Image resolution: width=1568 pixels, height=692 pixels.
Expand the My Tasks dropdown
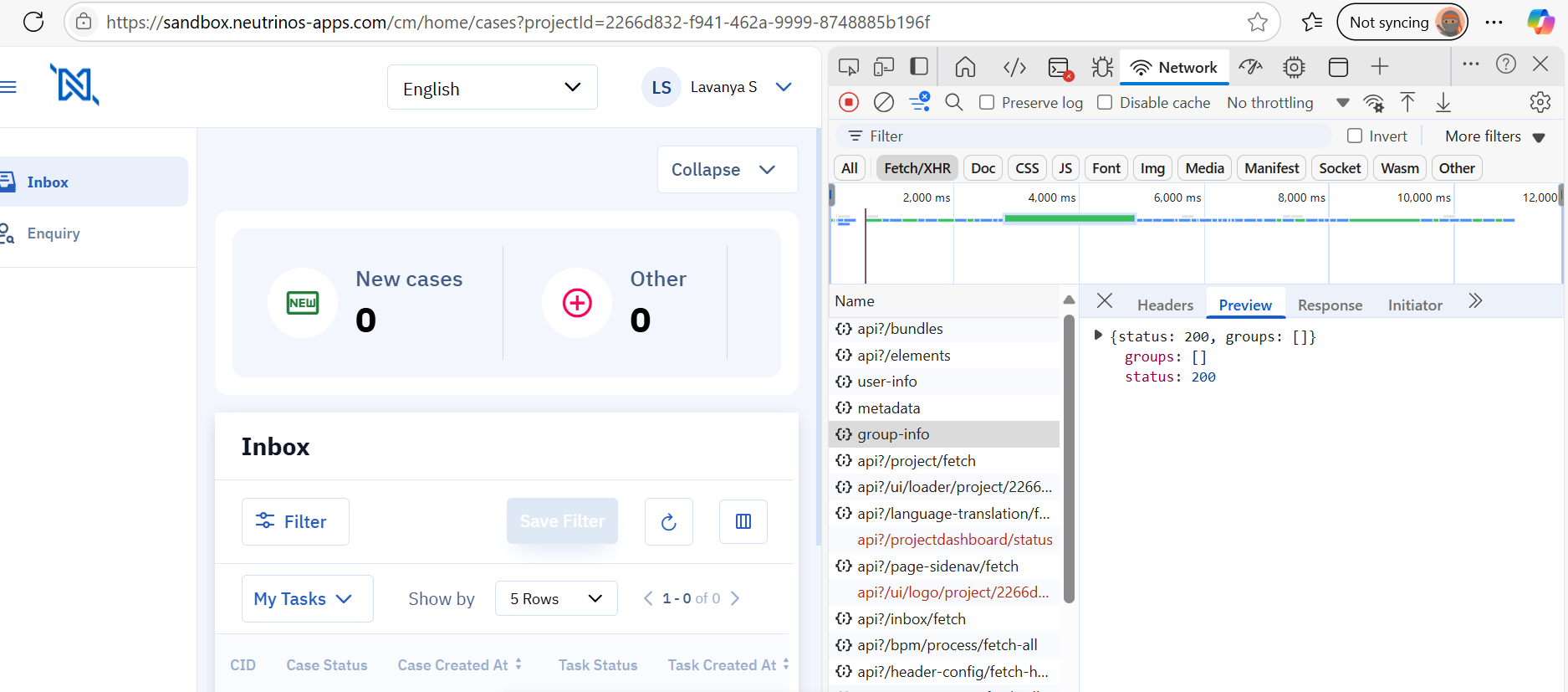307,599
